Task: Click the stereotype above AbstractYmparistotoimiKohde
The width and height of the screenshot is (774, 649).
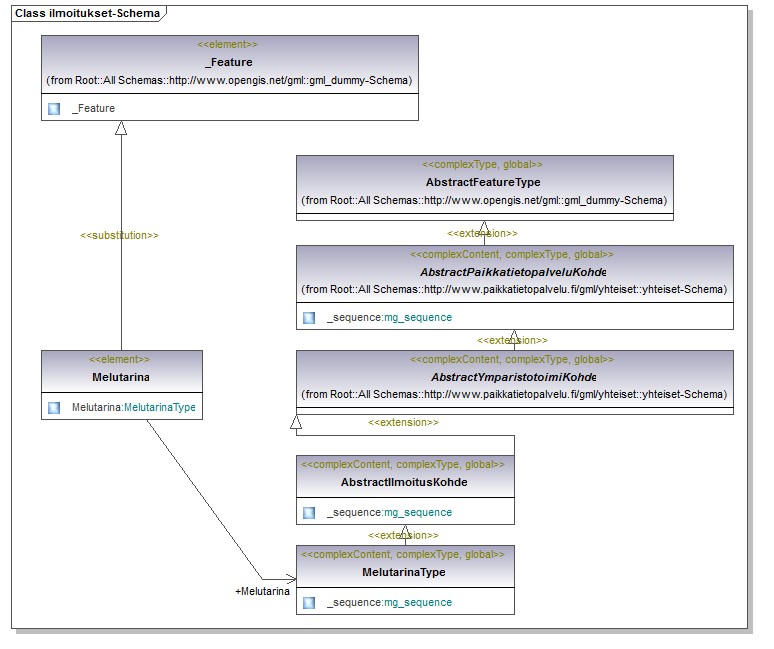Action: 512,360
